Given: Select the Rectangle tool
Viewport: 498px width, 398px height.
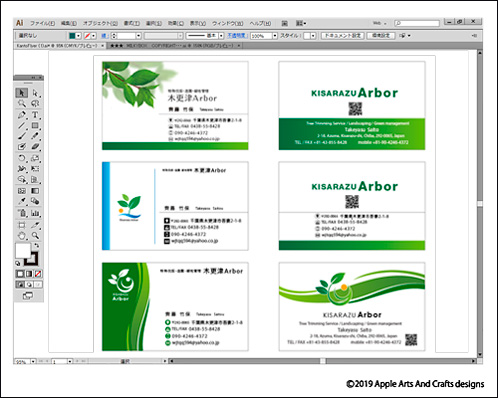Looking at the screenshot, I should [35, 126].
